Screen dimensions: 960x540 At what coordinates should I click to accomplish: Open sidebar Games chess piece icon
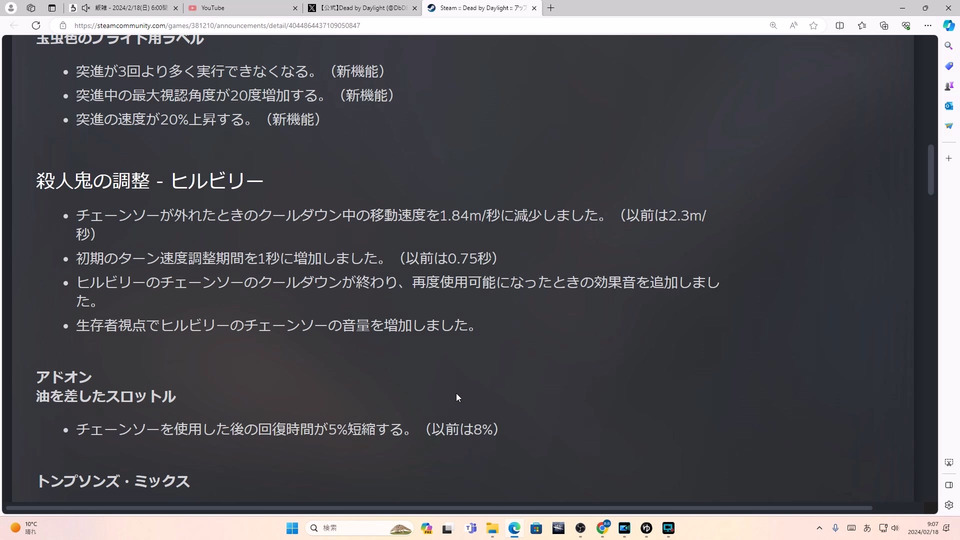pos(949,86)
